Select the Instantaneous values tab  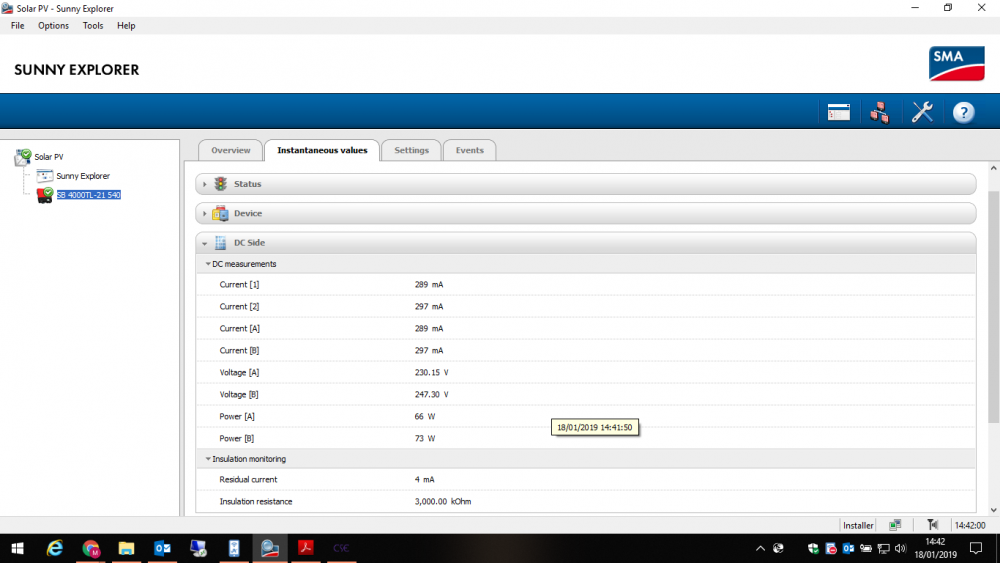322,150
